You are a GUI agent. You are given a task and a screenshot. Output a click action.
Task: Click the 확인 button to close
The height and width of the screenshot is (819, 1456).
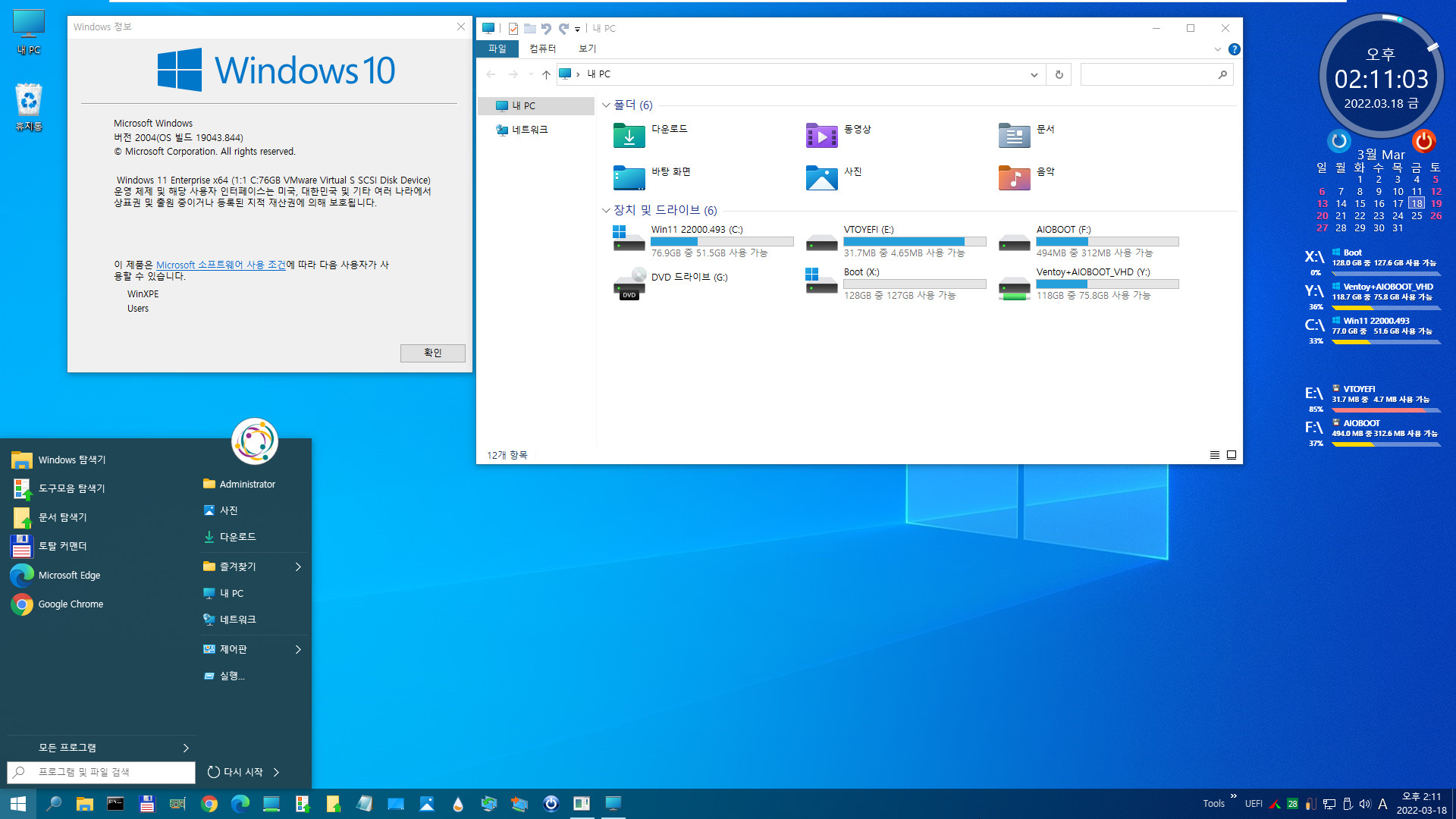[430, 352]
